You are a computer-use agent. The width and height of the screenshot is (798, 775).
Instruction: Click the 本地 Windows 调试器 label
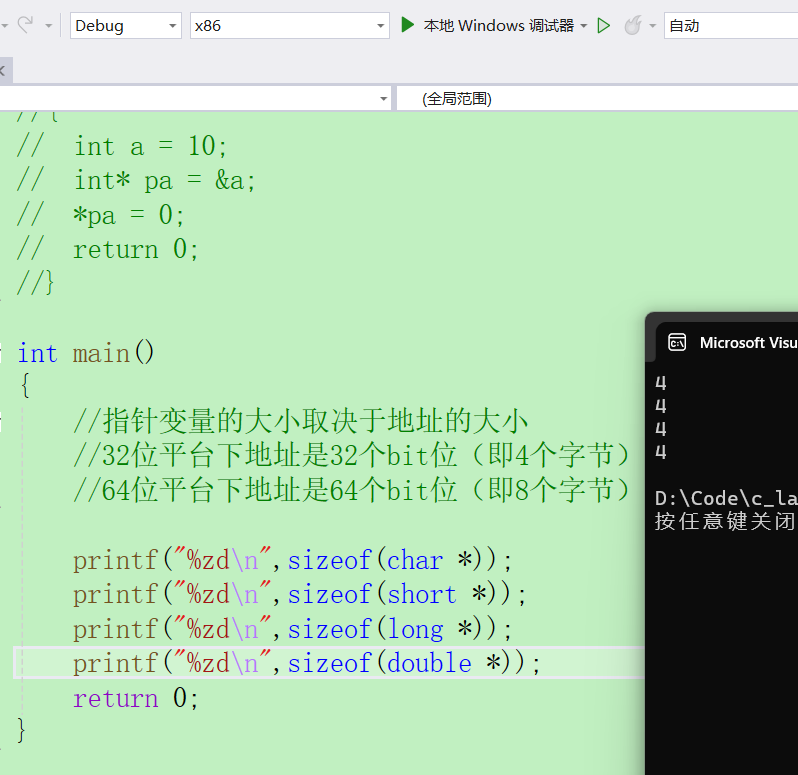point(498,25)
